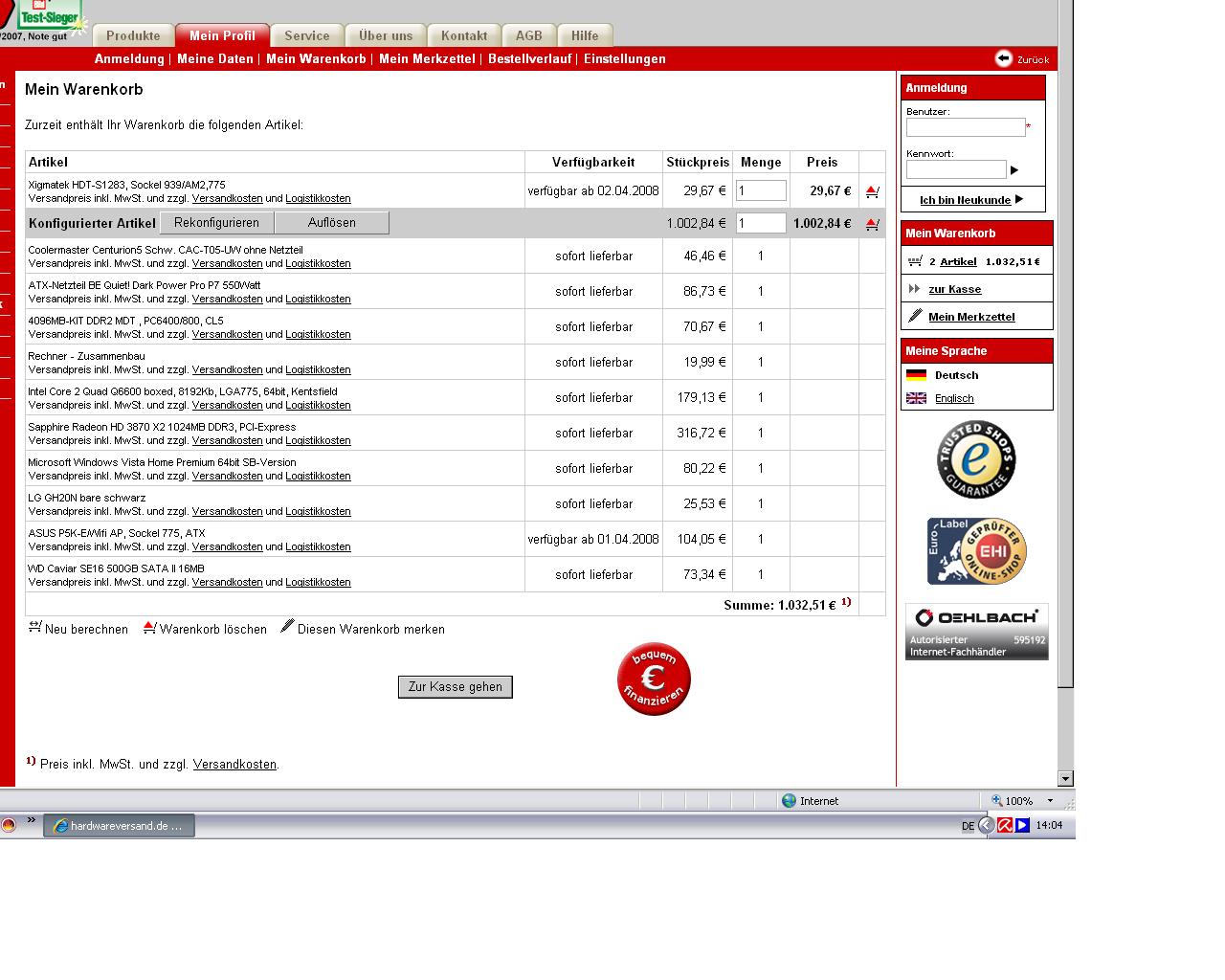Expand the quick launch overflow chevron
This screenshot has height=980, width=1225.
coord(31,820)
